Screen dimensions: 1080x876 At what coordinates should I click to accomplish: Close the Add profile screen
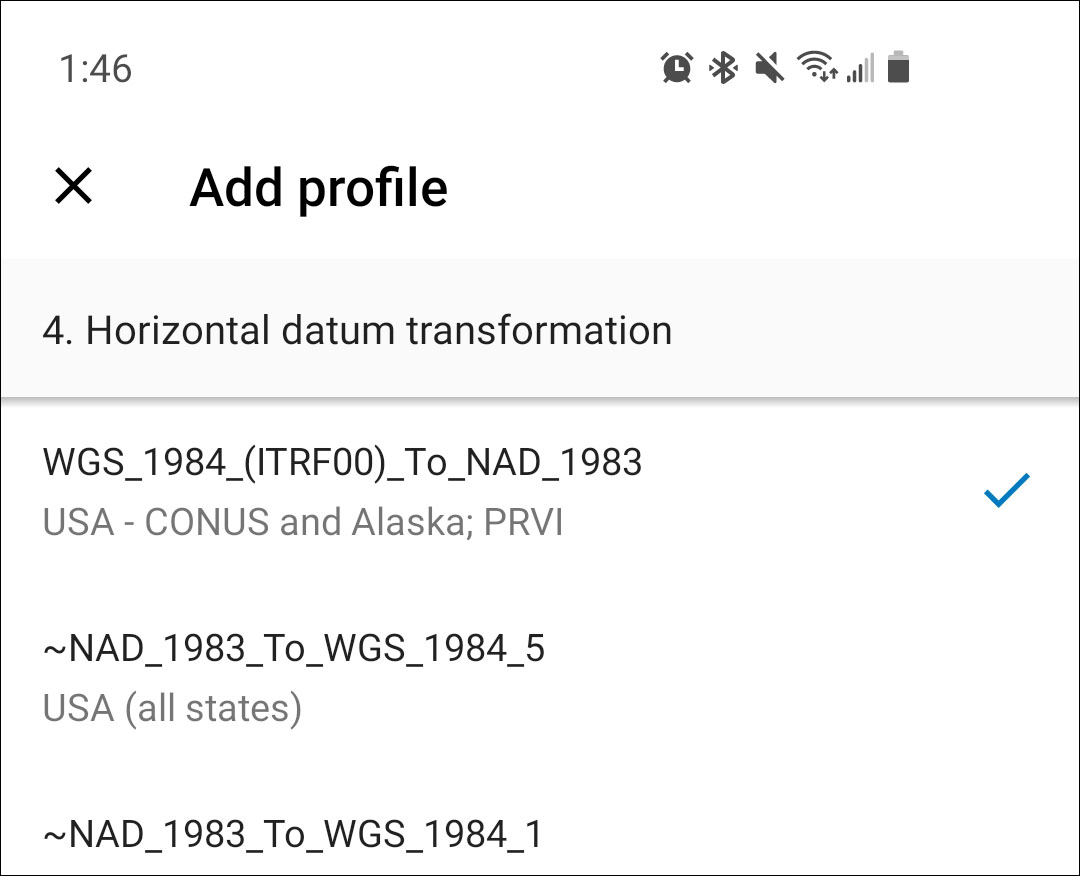click(70, 187)
